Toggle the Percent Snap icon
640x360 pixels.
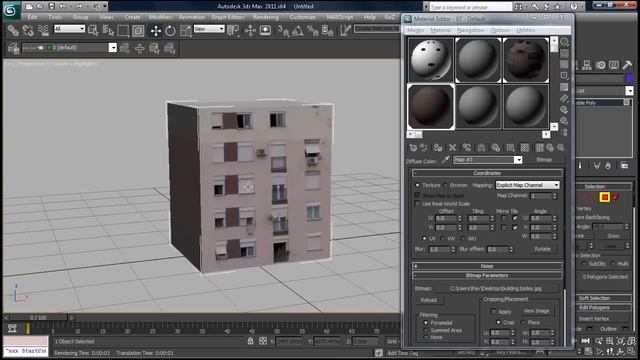point(313,31)
